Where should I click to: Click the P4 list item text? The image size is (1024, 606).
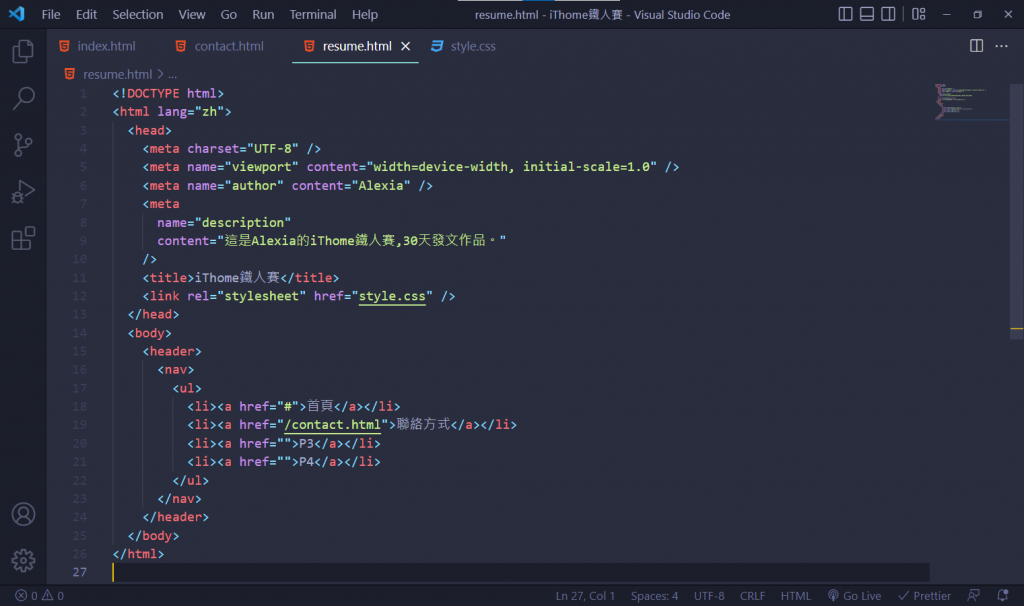(x=306, y=462)
